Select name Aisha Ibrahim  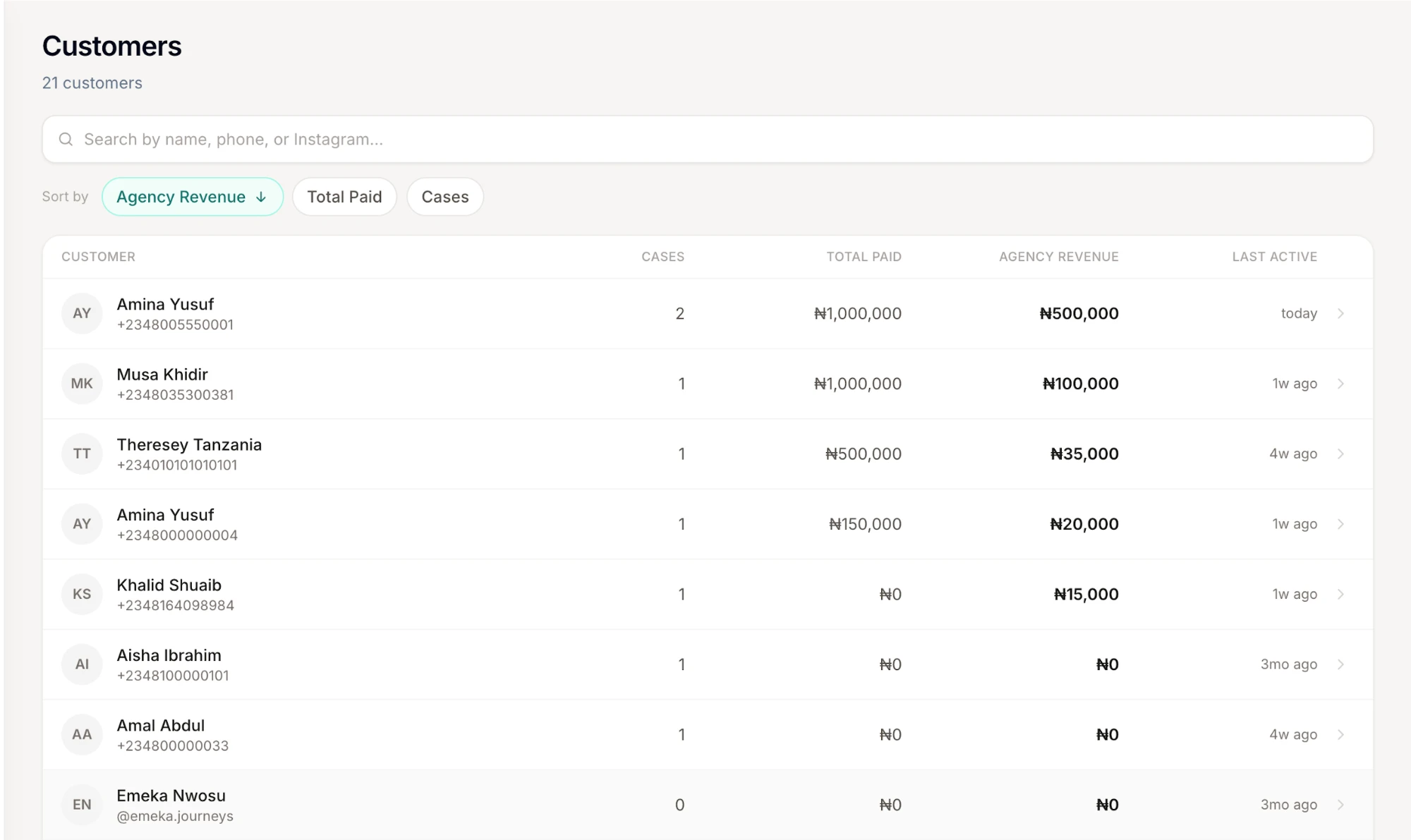click(x=169, y=655)
